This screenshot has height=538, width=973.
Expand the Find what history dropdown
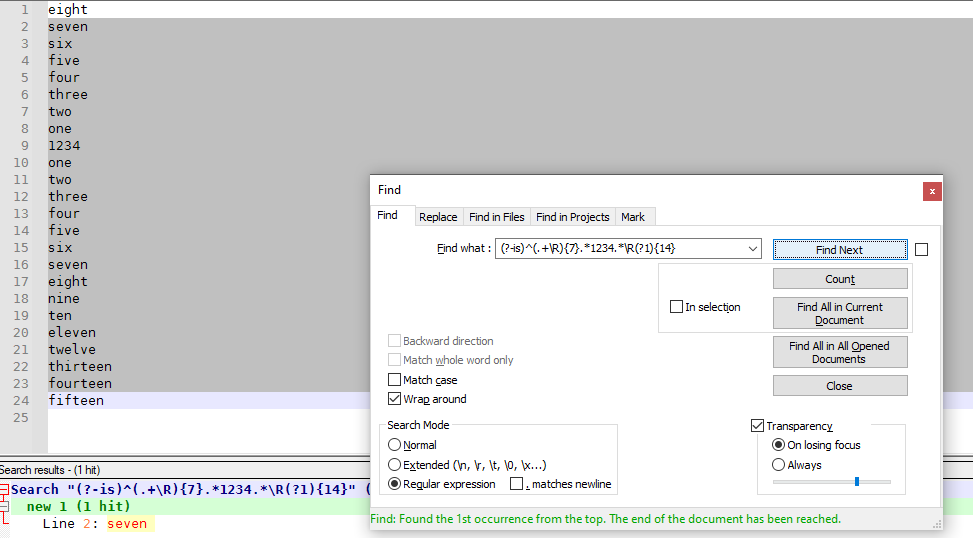point(753,249)
